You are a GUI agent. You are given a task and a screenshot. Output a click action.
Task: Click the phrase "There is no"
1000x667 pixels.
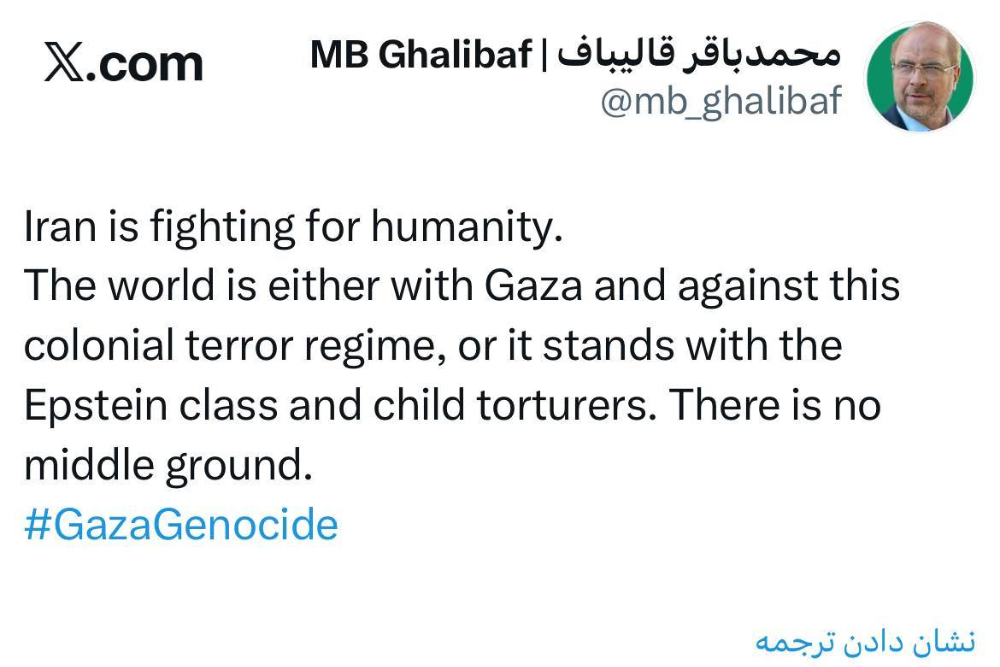(775, 405)
